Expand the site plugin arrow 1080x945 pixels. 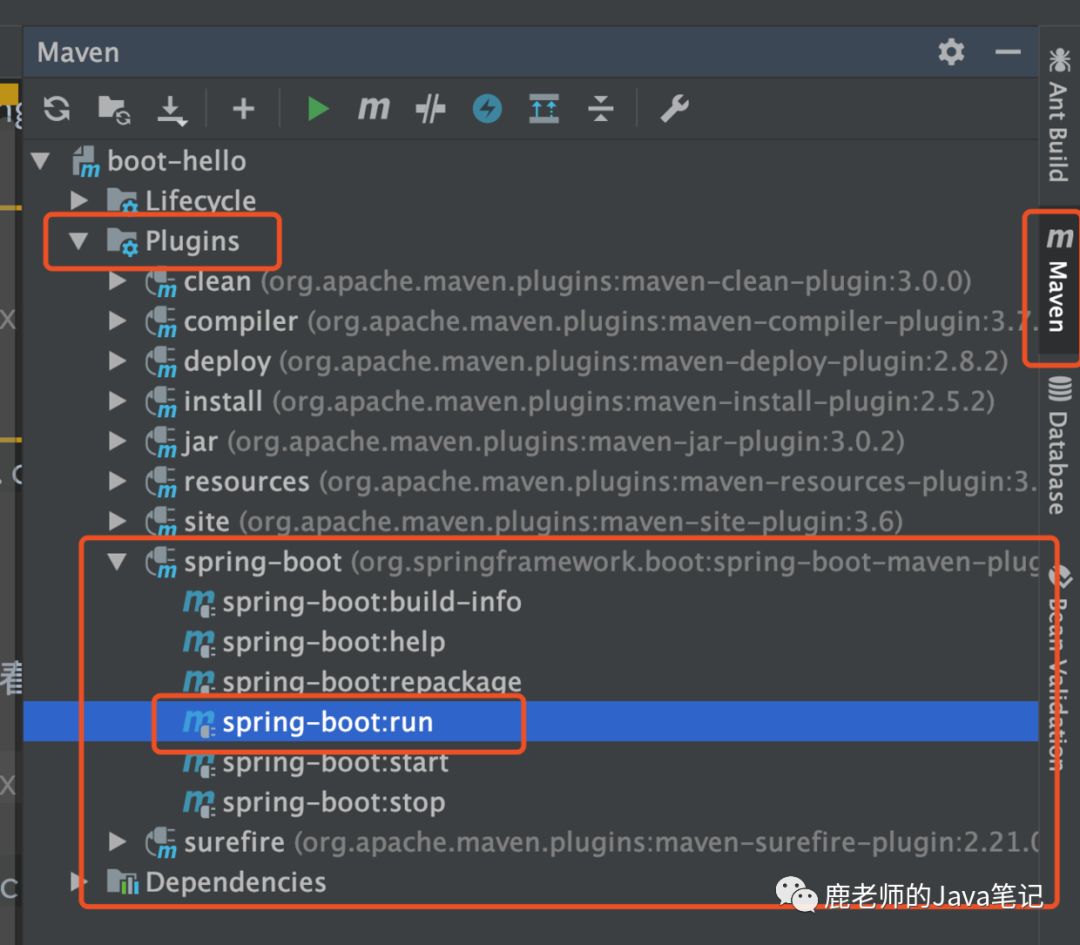[118, 521]
